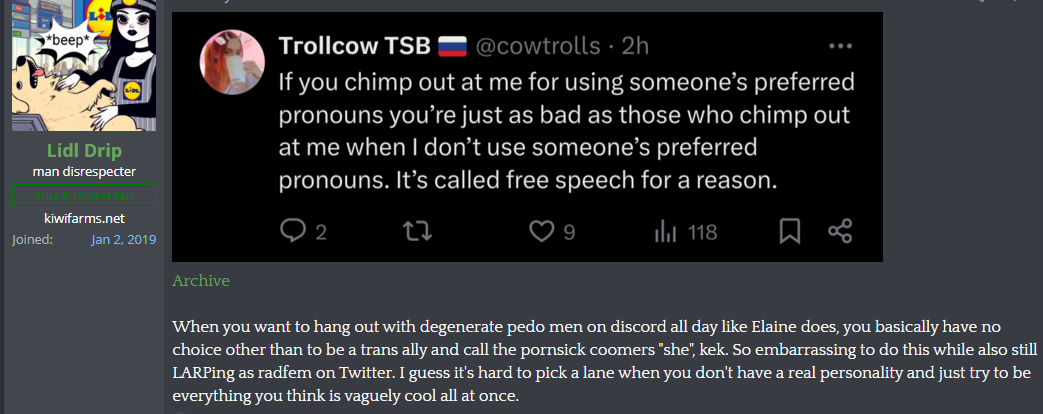Click the Trollcow TSB profile picture

coord(233,62)
